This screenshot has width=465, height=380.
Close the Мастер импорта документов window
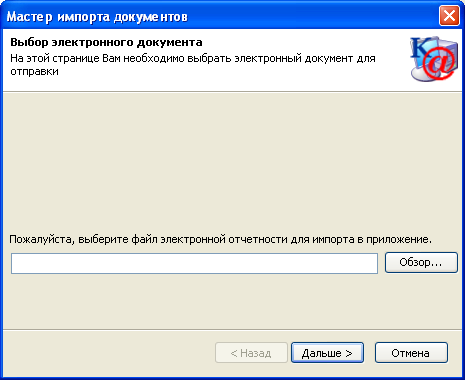click(x=449, y=16)
